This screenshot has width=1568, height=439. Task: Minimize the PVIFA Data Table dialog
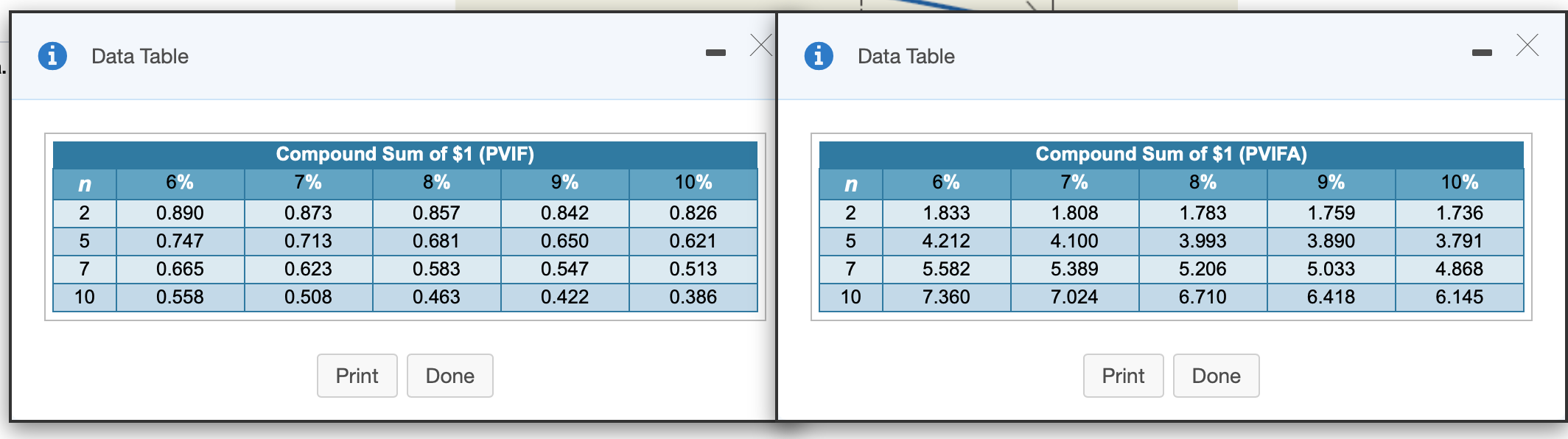click(1482, 53)
